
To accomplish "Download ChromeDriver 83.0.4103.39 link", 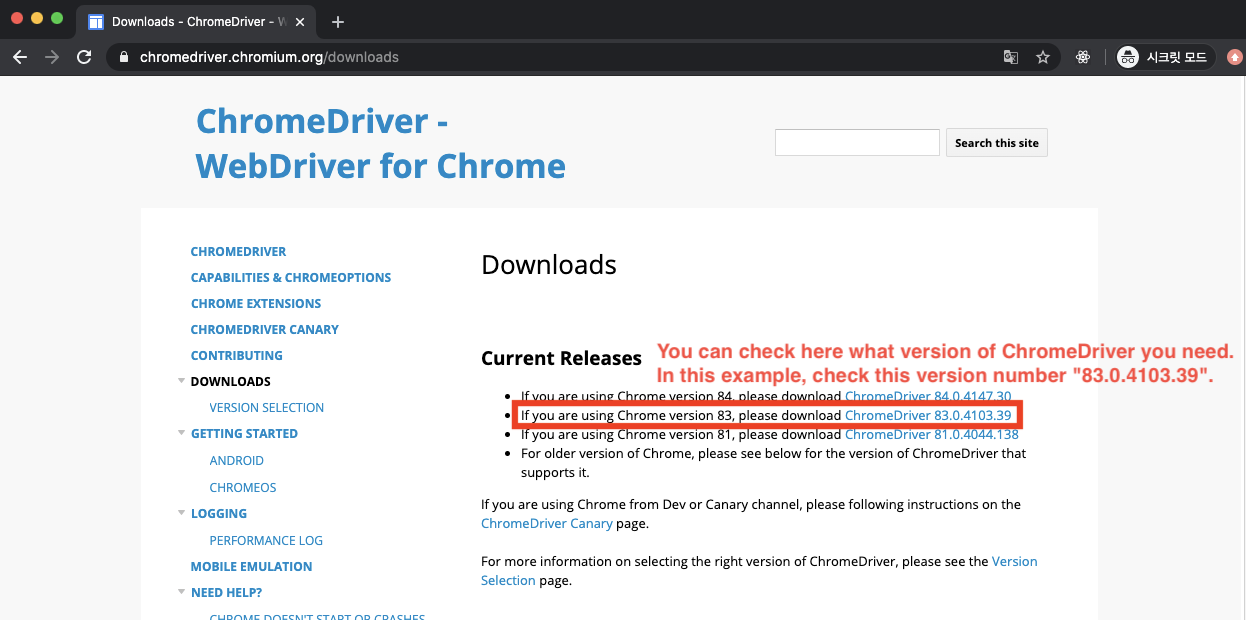I will click(x=928, y=415).
